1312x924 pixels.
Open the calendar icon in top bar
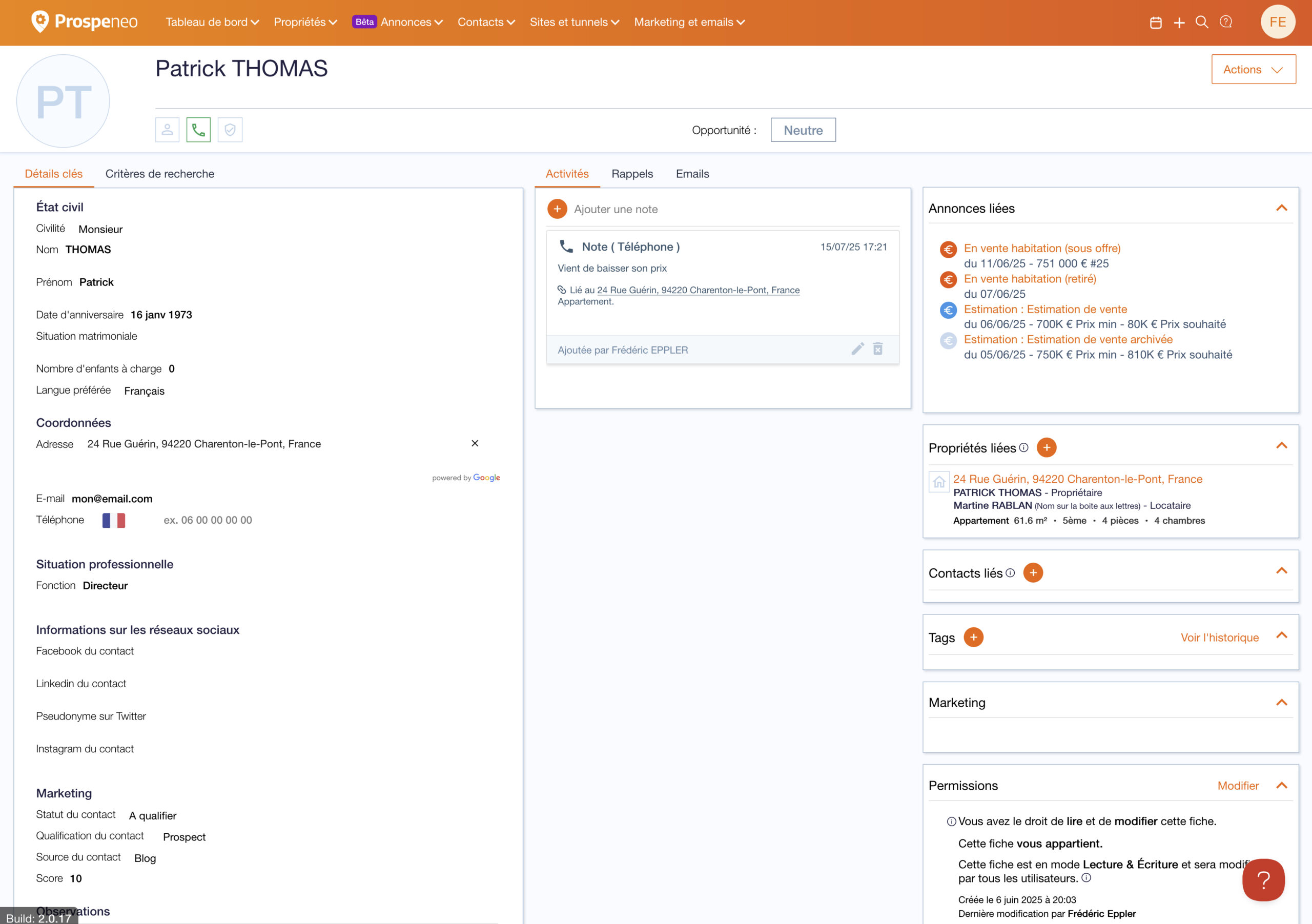pyautogui.click(x=1155, y=22)
